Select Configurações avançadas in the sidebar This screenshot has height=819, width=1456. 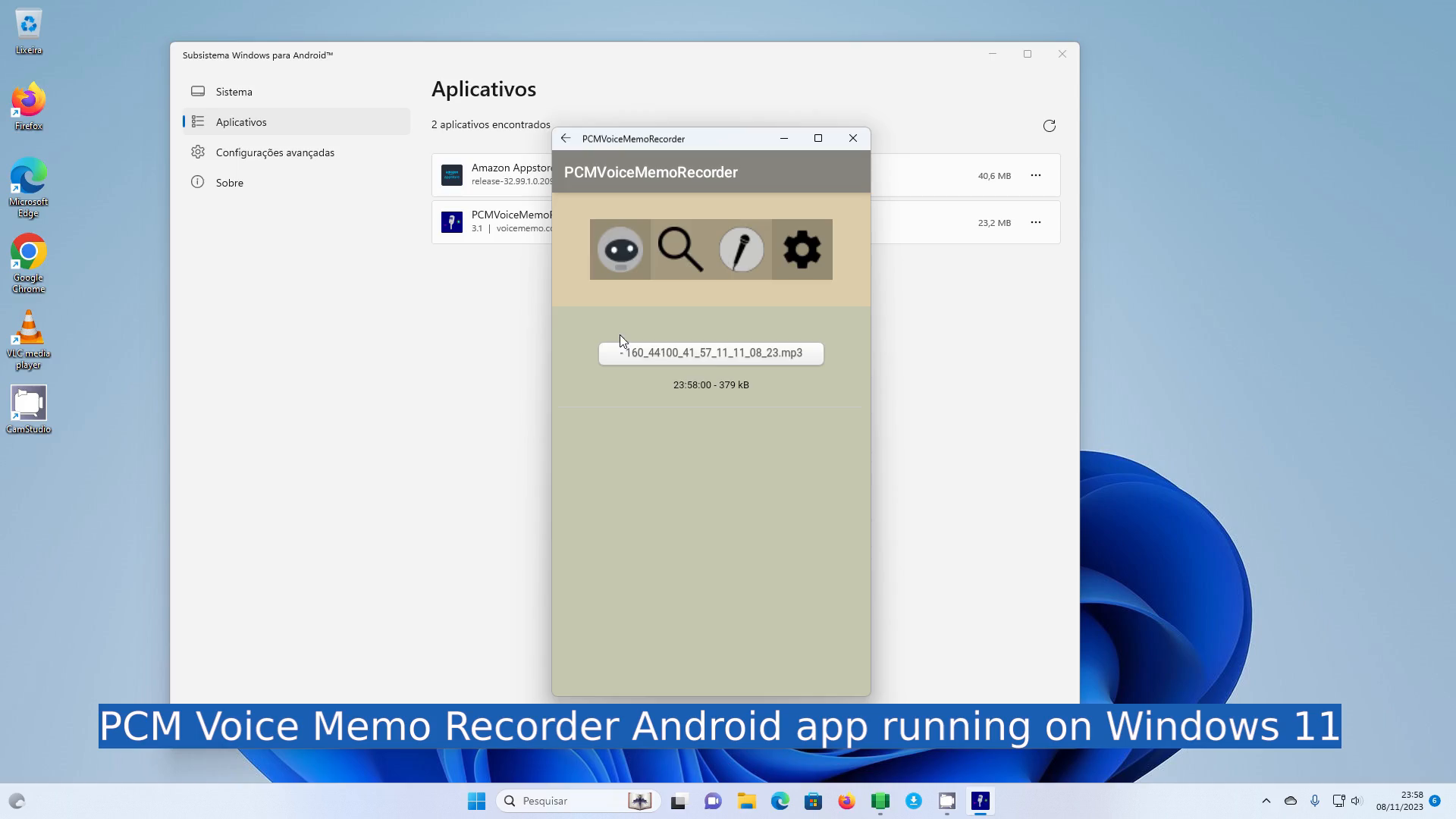(x=275, y=152)
